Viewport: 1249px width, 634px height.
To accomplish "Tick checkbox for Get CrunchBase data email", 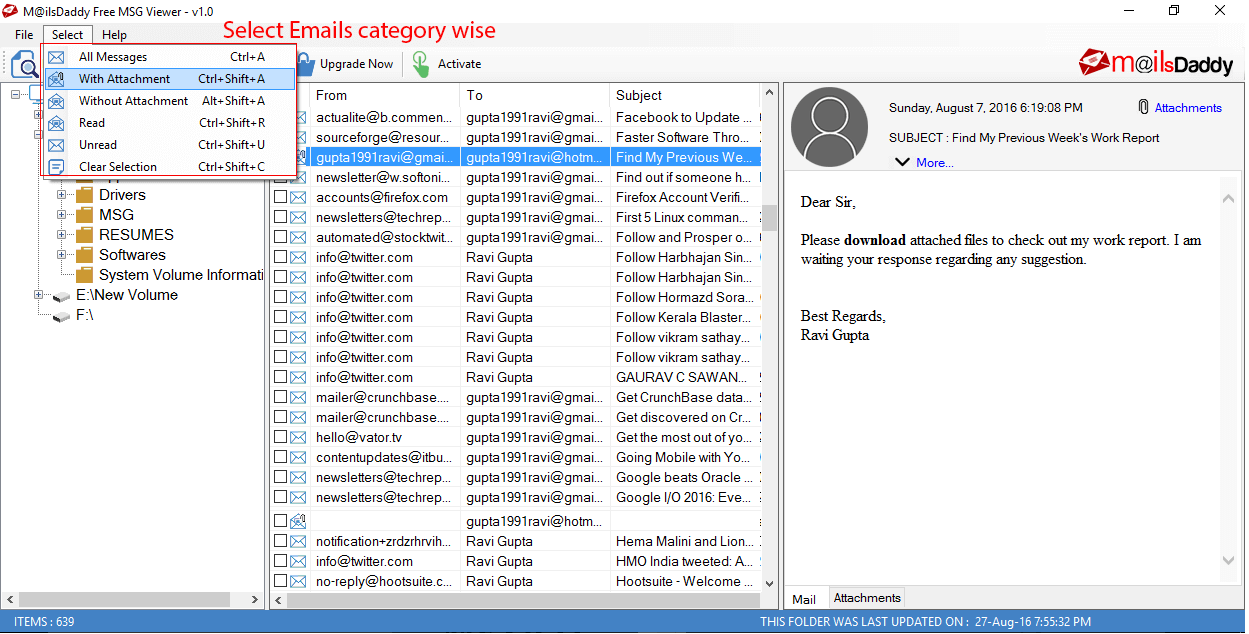I will 281,397.
